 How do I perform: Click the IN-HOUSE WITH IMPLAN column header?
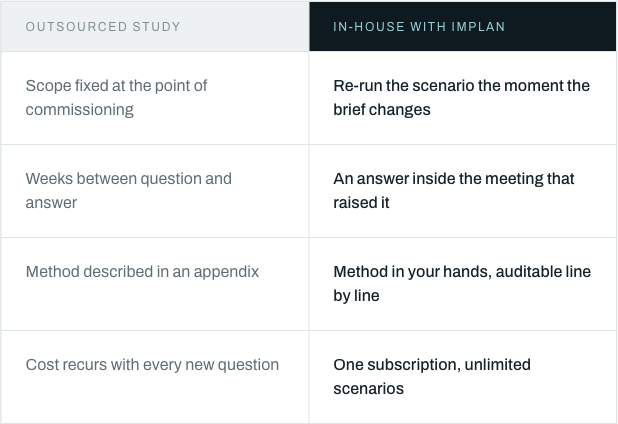(x=462, y=26)
